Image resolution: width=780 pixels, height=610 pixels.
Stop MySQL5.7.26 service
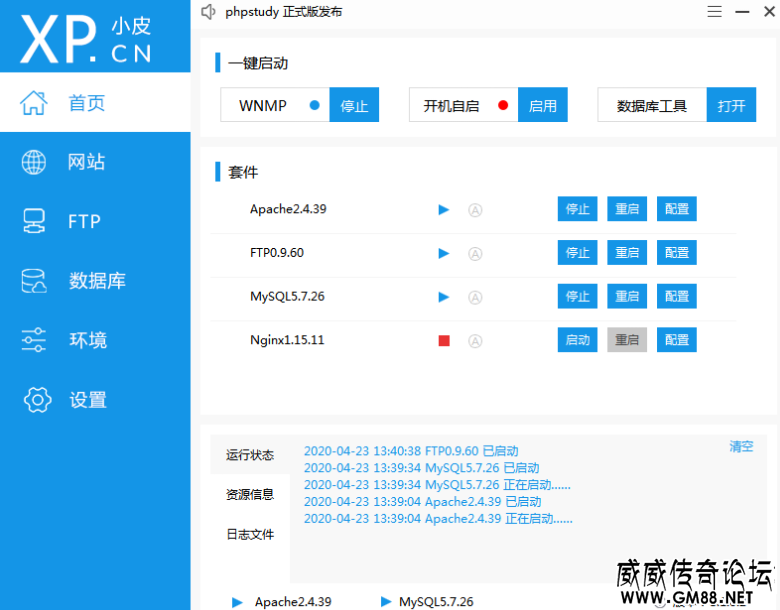[x=578, y=297]
